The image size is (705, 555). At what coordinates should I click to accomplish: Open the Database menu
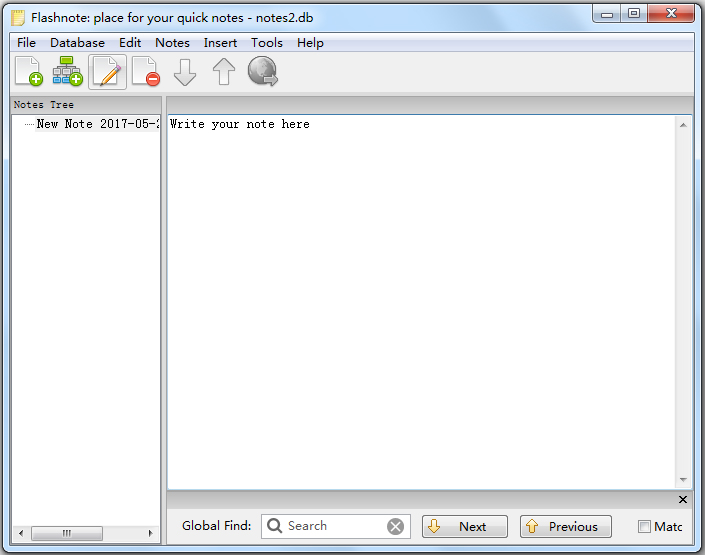(x=77, y=43)
